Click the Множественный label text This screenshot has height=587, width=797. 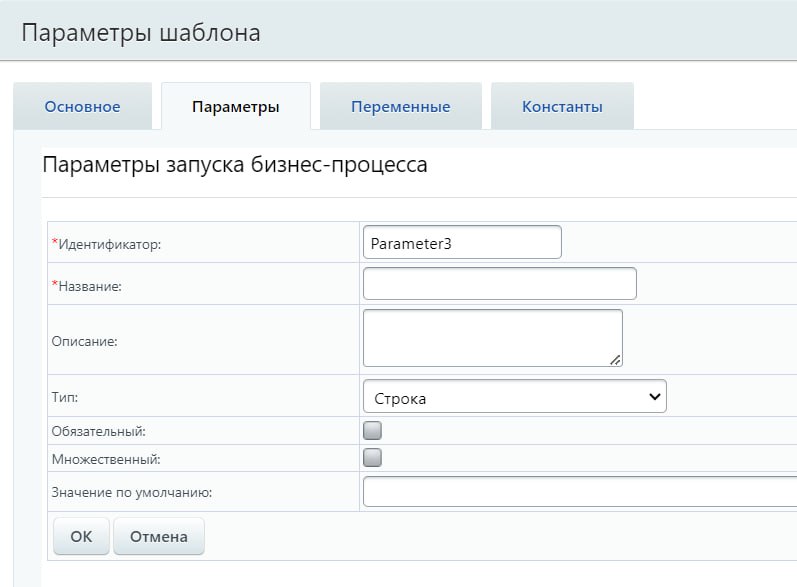[105, 459]
